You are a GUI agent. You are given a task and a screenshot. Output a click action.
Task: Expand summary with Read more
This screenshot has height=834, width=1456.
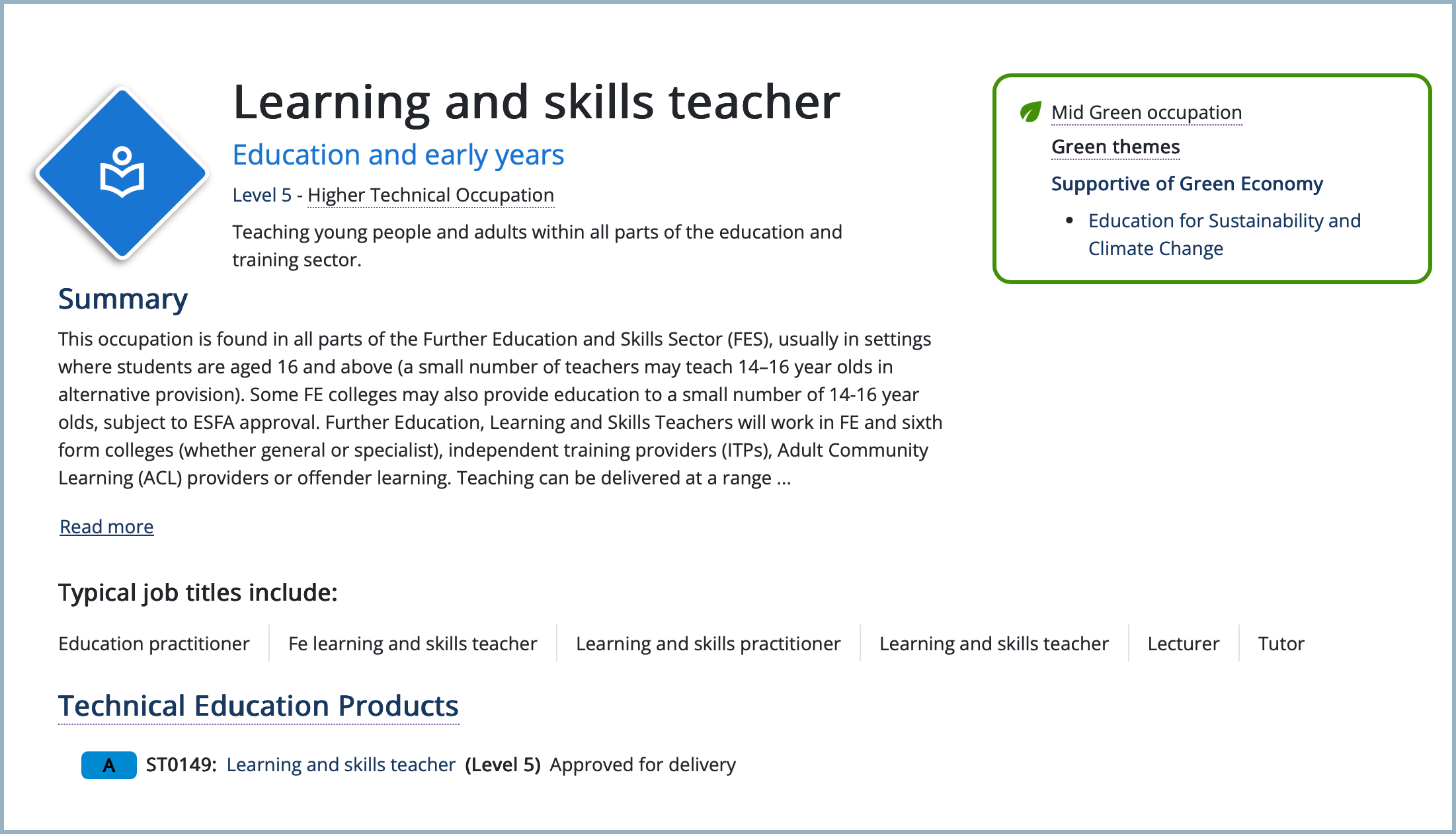(x=106, y=527)
